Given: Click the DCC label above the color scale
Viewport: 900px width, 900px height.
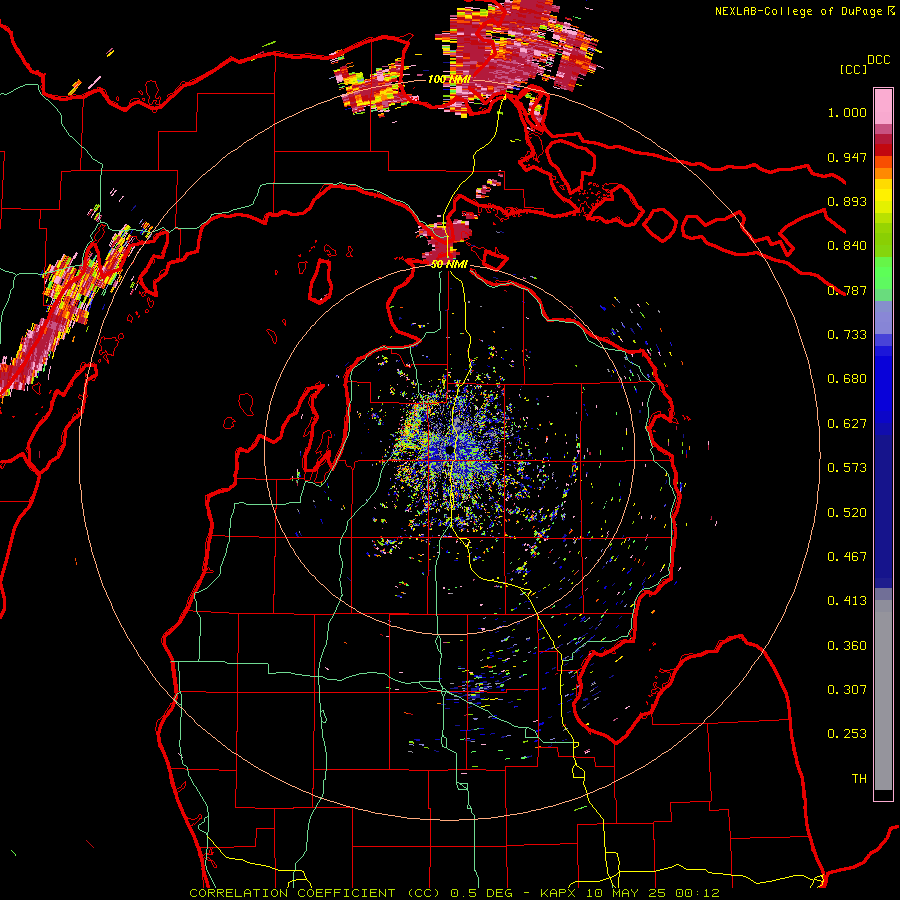Looking at the screenshot, I should (x=878, y=60).
